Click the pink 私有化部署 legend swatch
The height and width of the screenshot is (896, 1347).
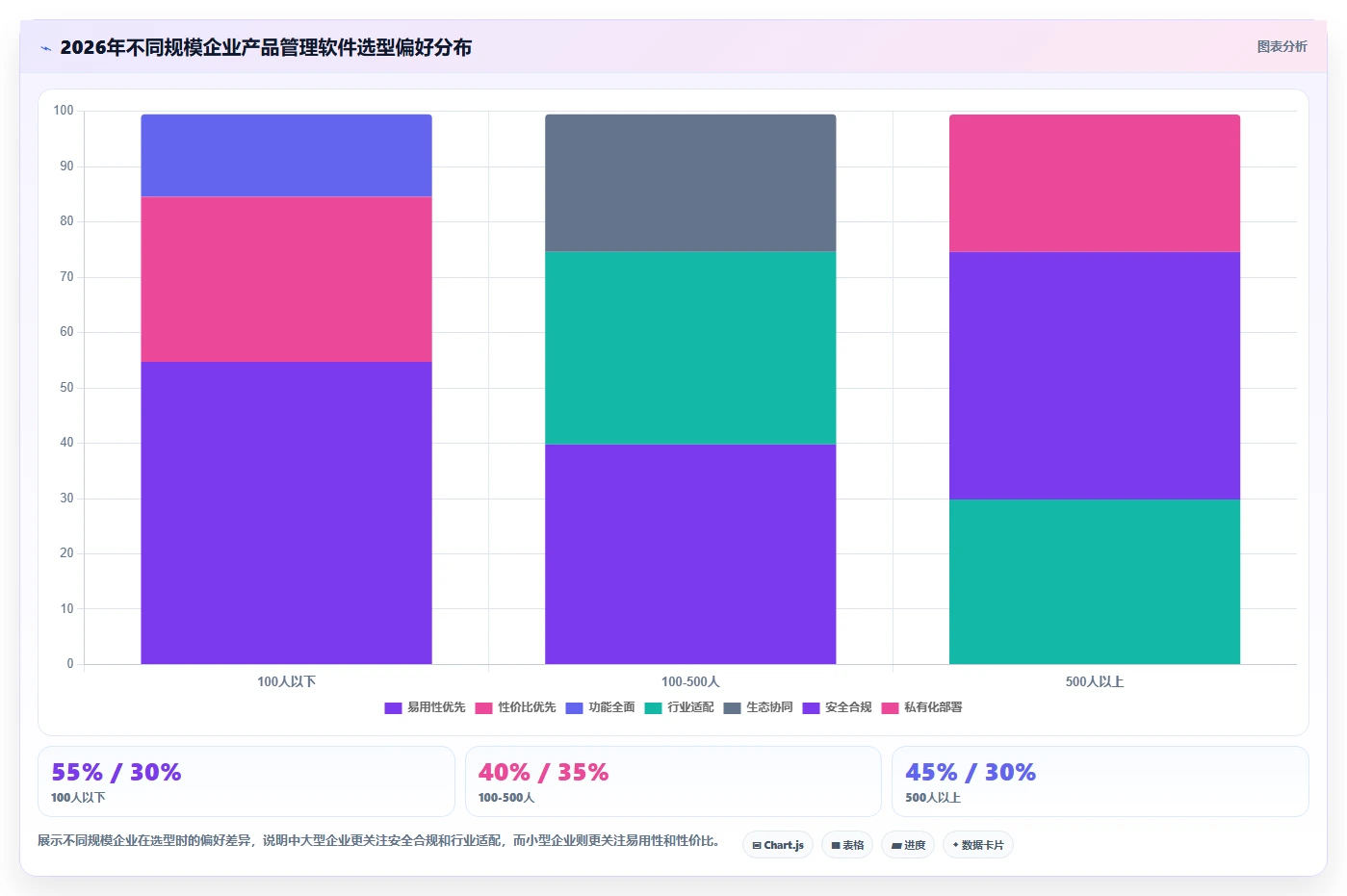(x=890, y=708)
